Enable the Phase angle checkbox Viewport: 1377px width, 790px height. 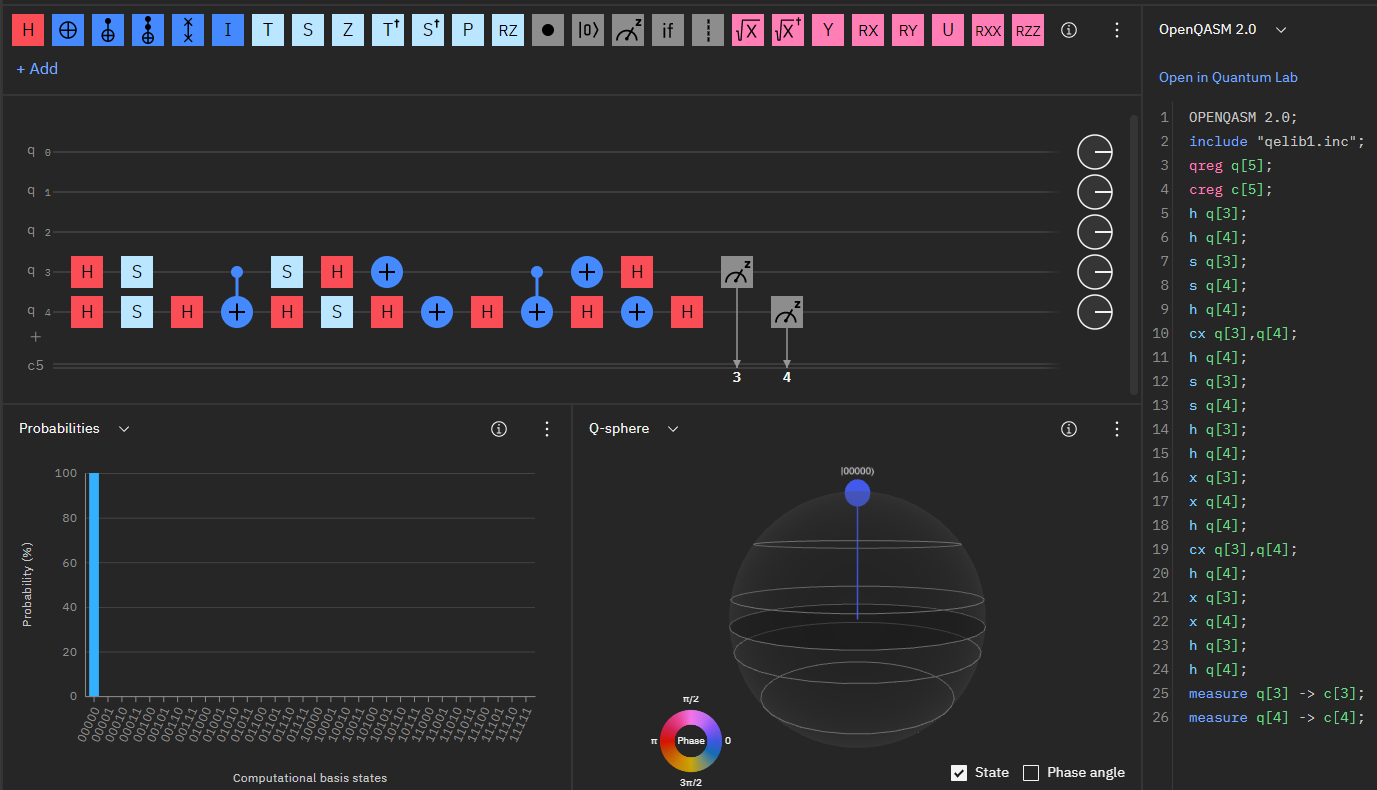click(1031, 772)
